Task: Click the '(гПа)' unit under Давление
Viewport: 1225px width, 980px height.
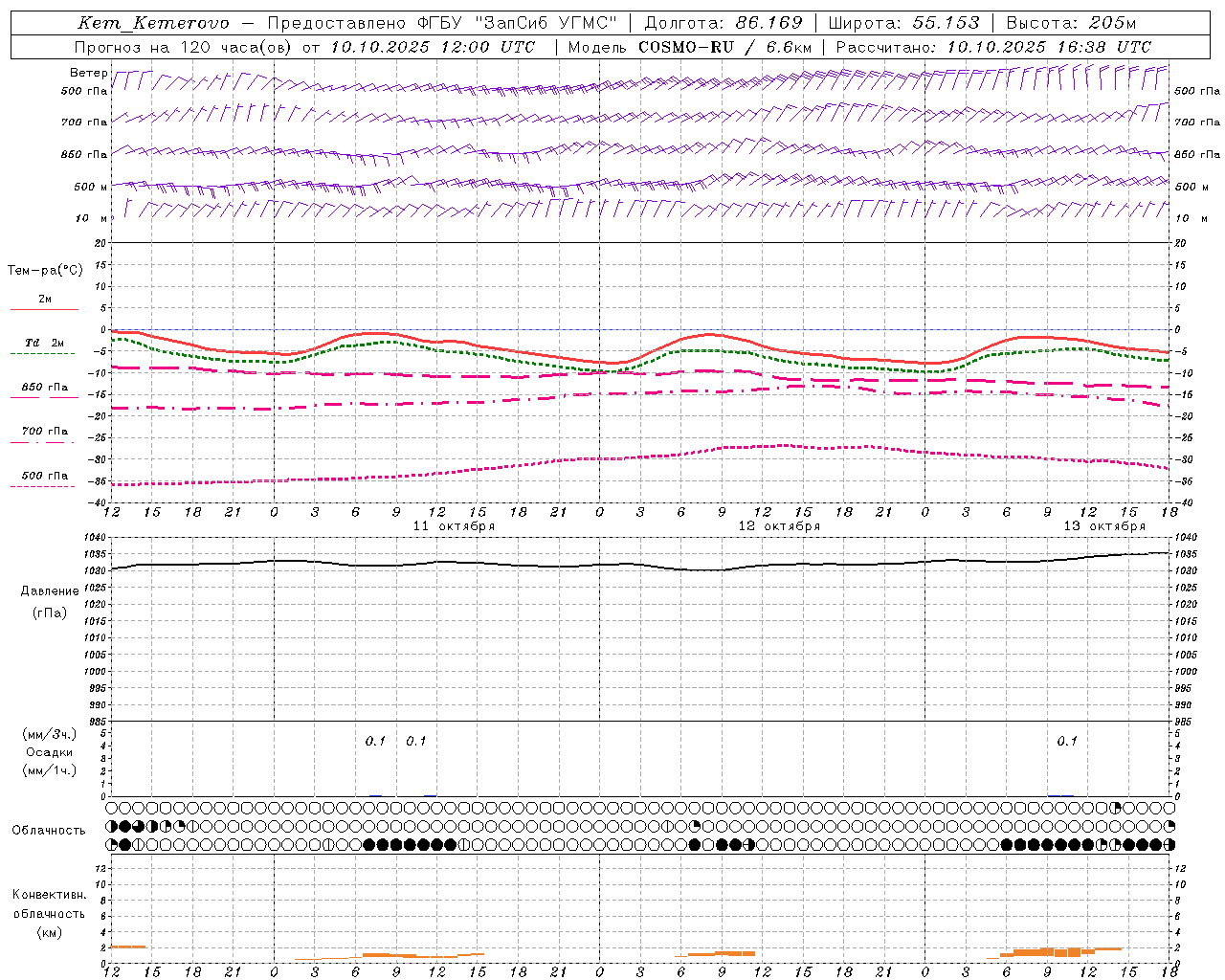Action: coord(50,613)
